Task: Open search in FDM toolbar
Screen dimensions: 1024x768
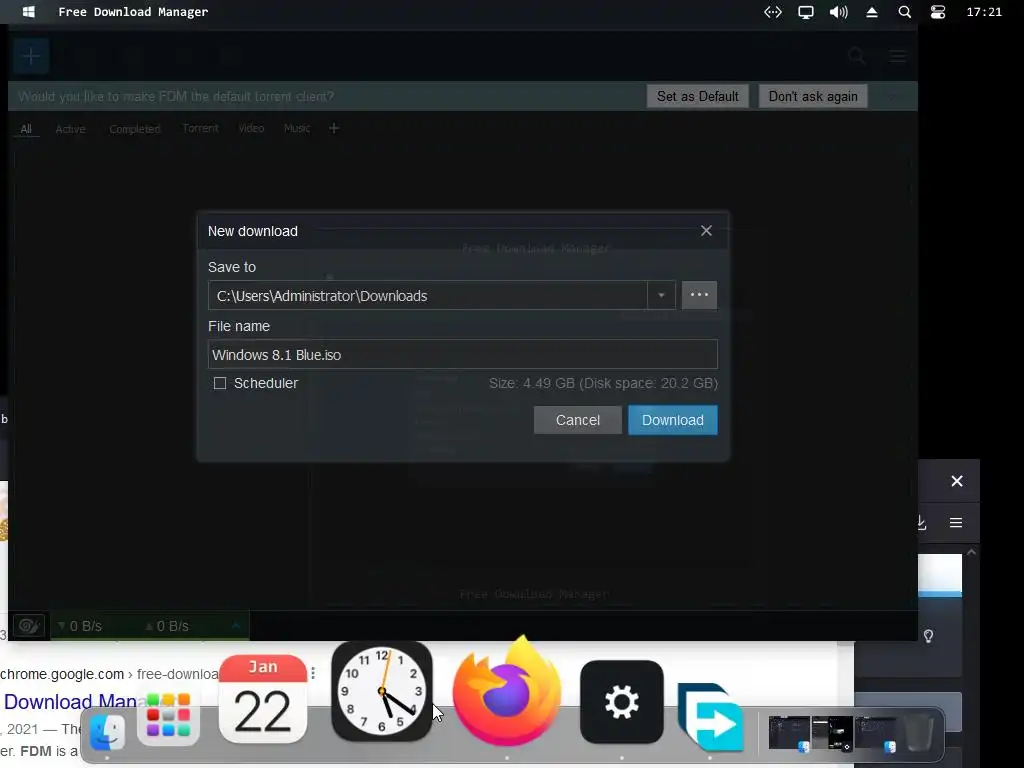Action: (x=857, y=56)
